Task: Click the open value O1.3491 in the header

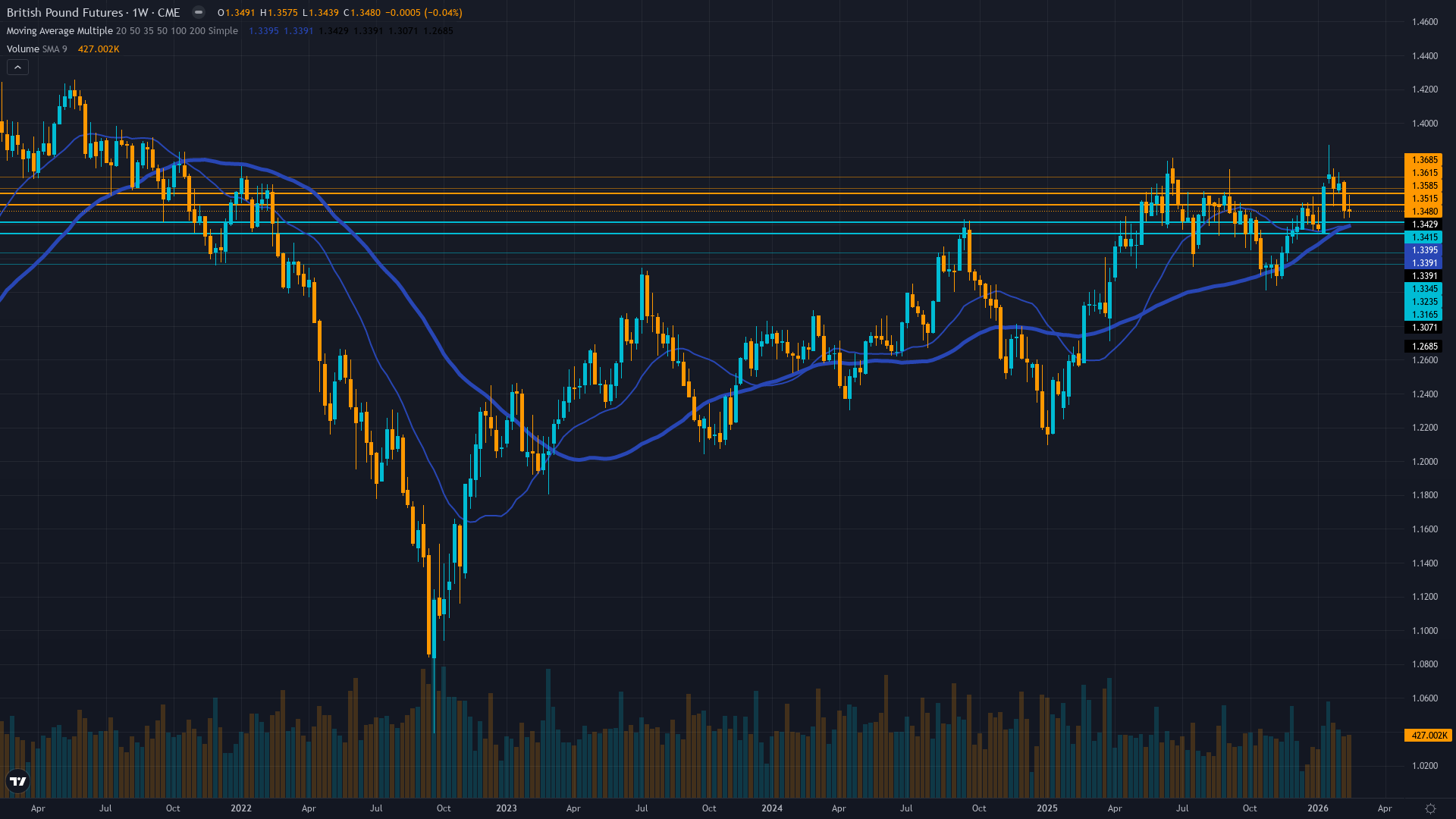Action: [236, 13]
